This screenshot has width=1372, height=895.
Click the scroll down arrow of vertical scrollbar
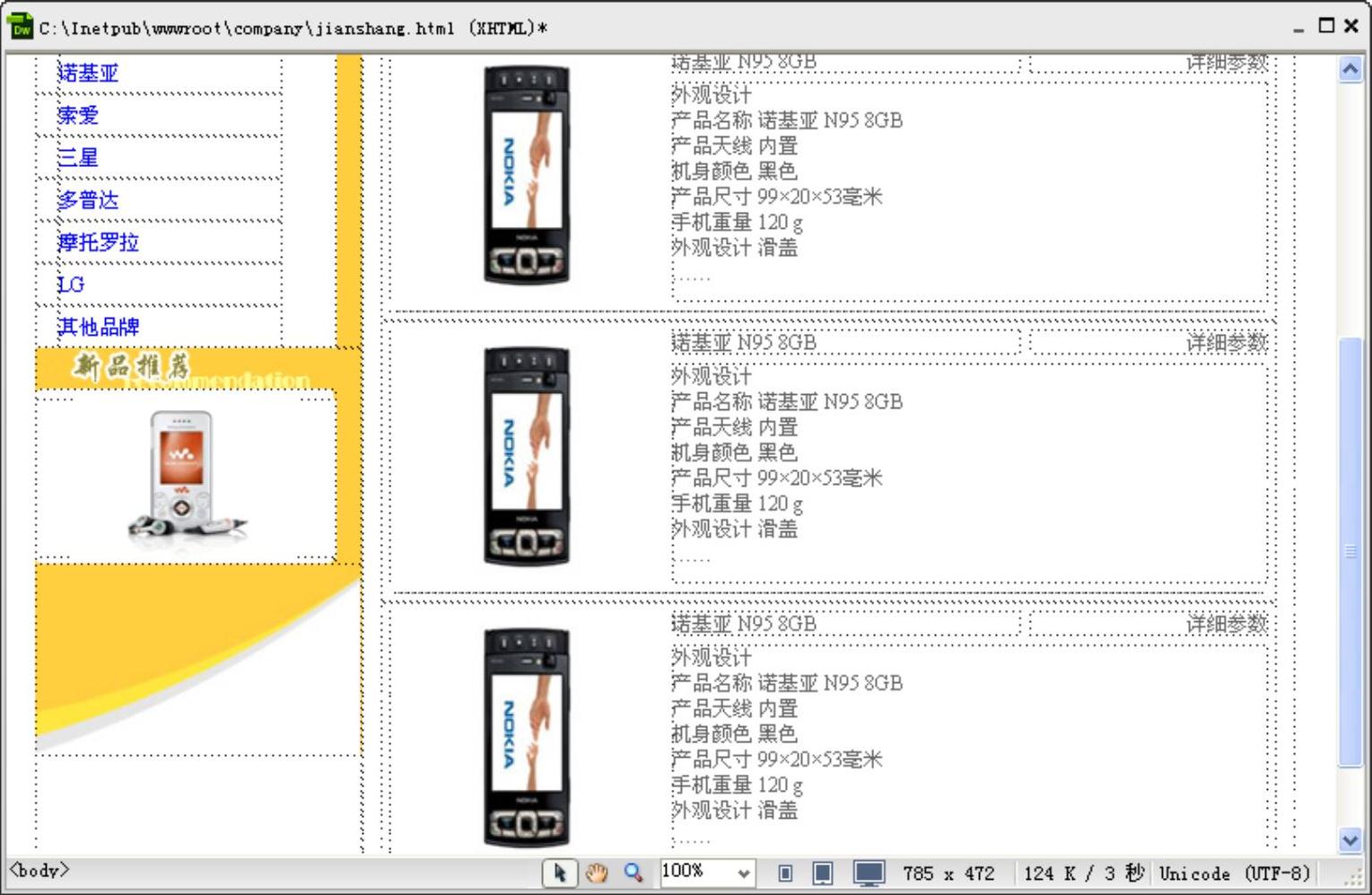tap(1350, 840)
